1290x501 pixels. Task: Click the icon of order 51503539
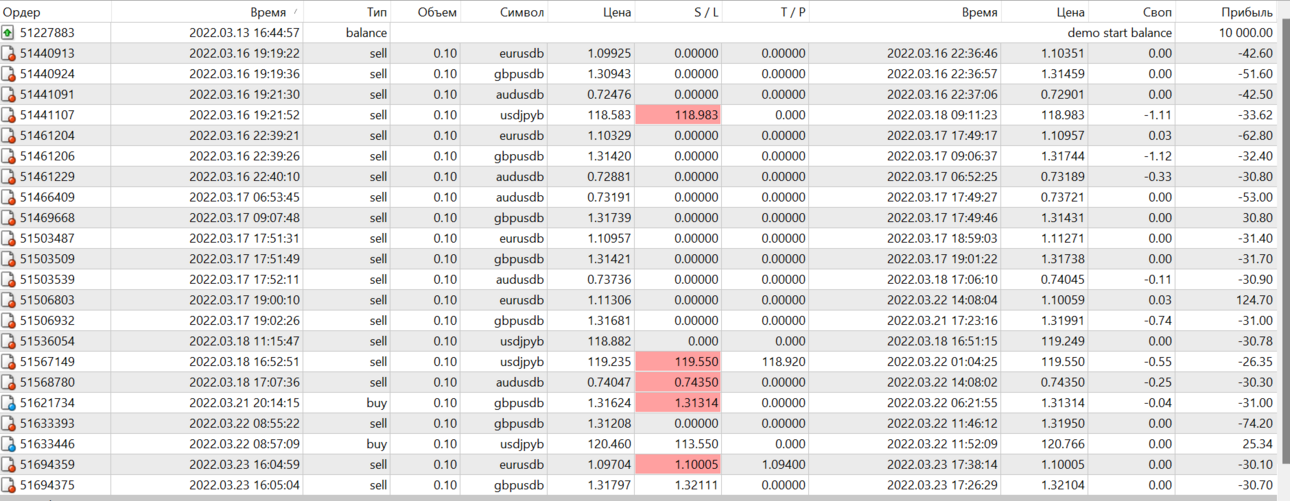(x=8, y=280)
